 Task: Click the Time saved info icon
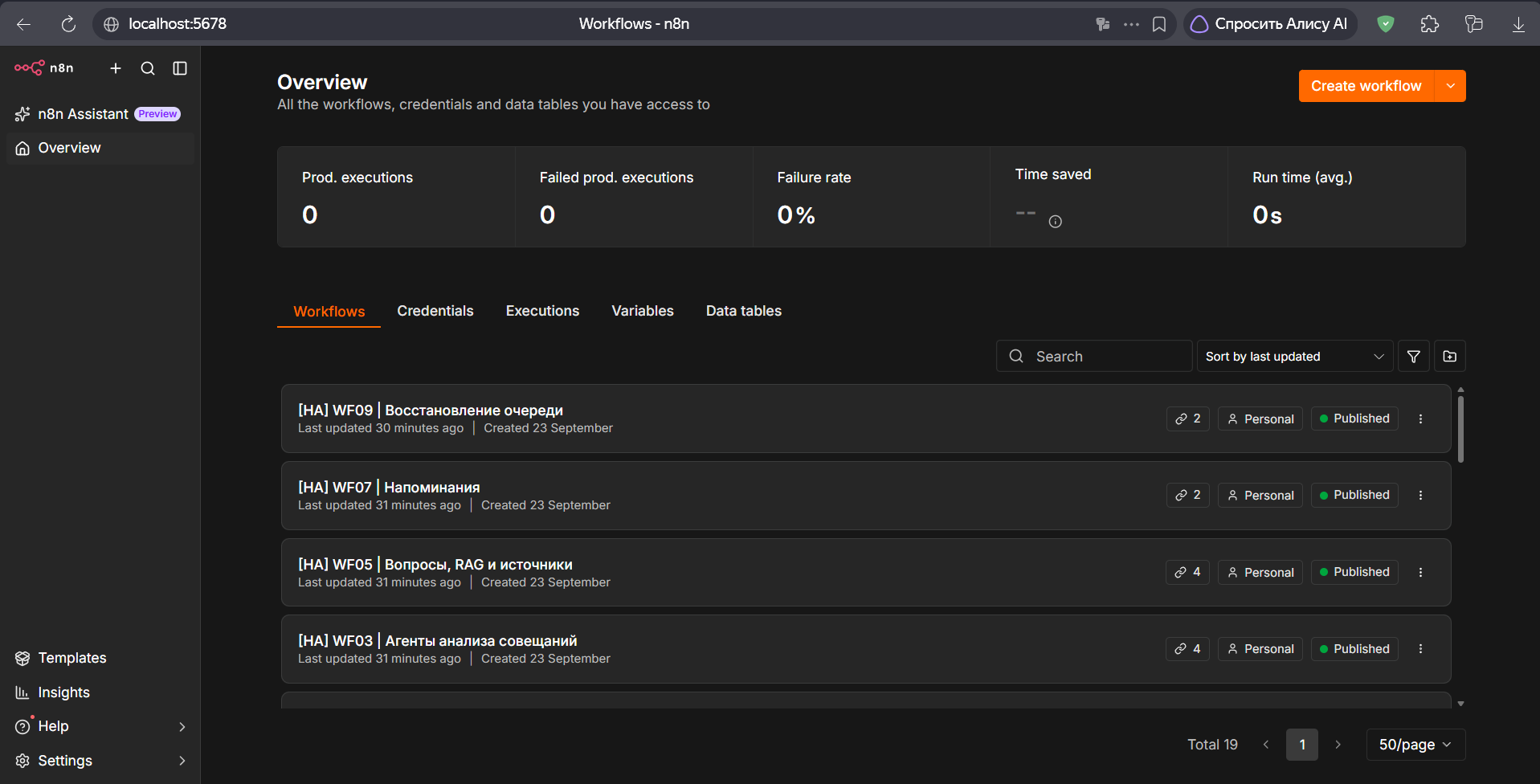1056,222
